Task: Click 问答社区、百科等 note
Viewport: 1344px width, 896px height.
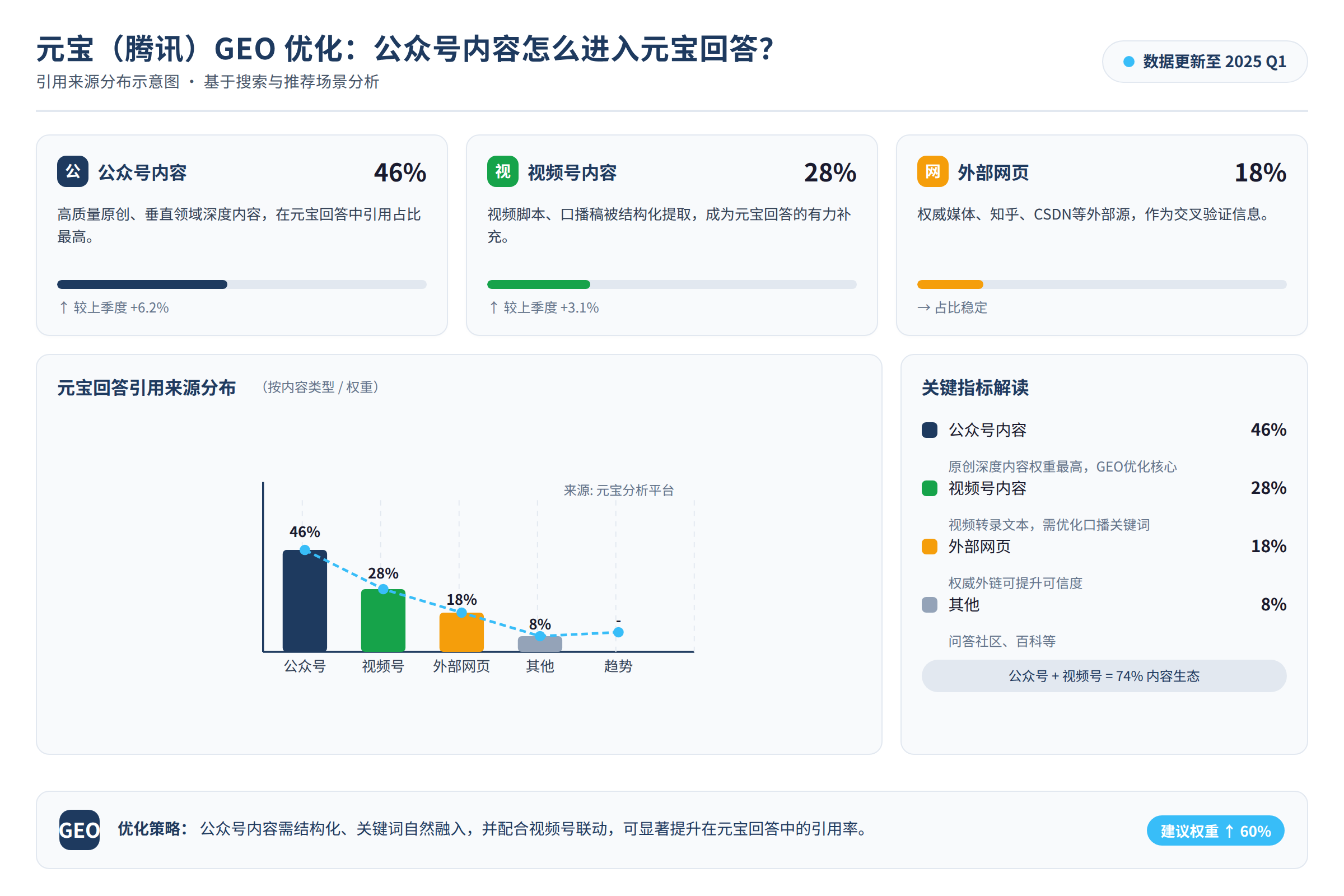Action: 1002,642
